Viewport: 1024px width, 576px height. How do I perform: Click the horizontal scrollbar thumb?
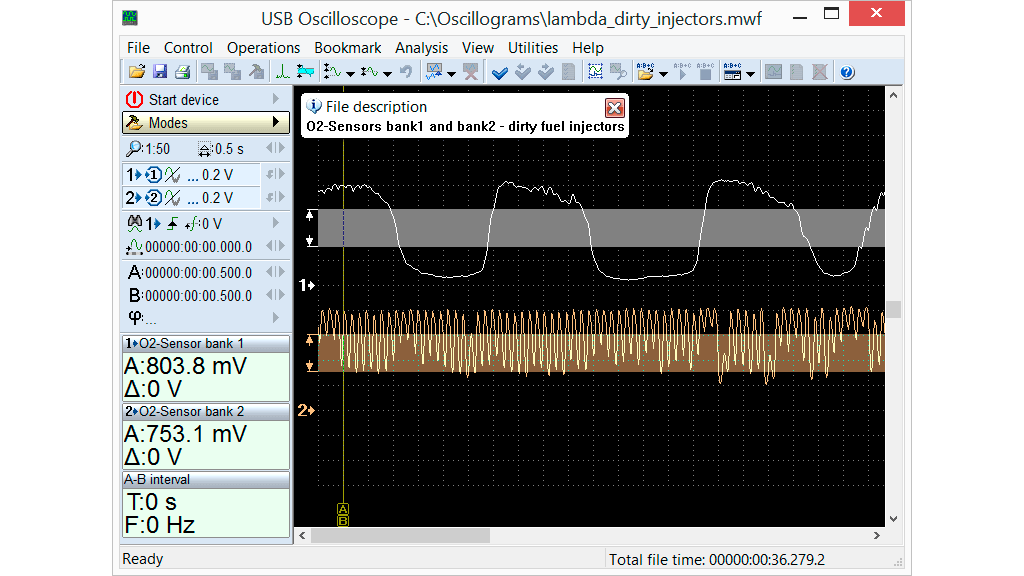click(400, 536)
